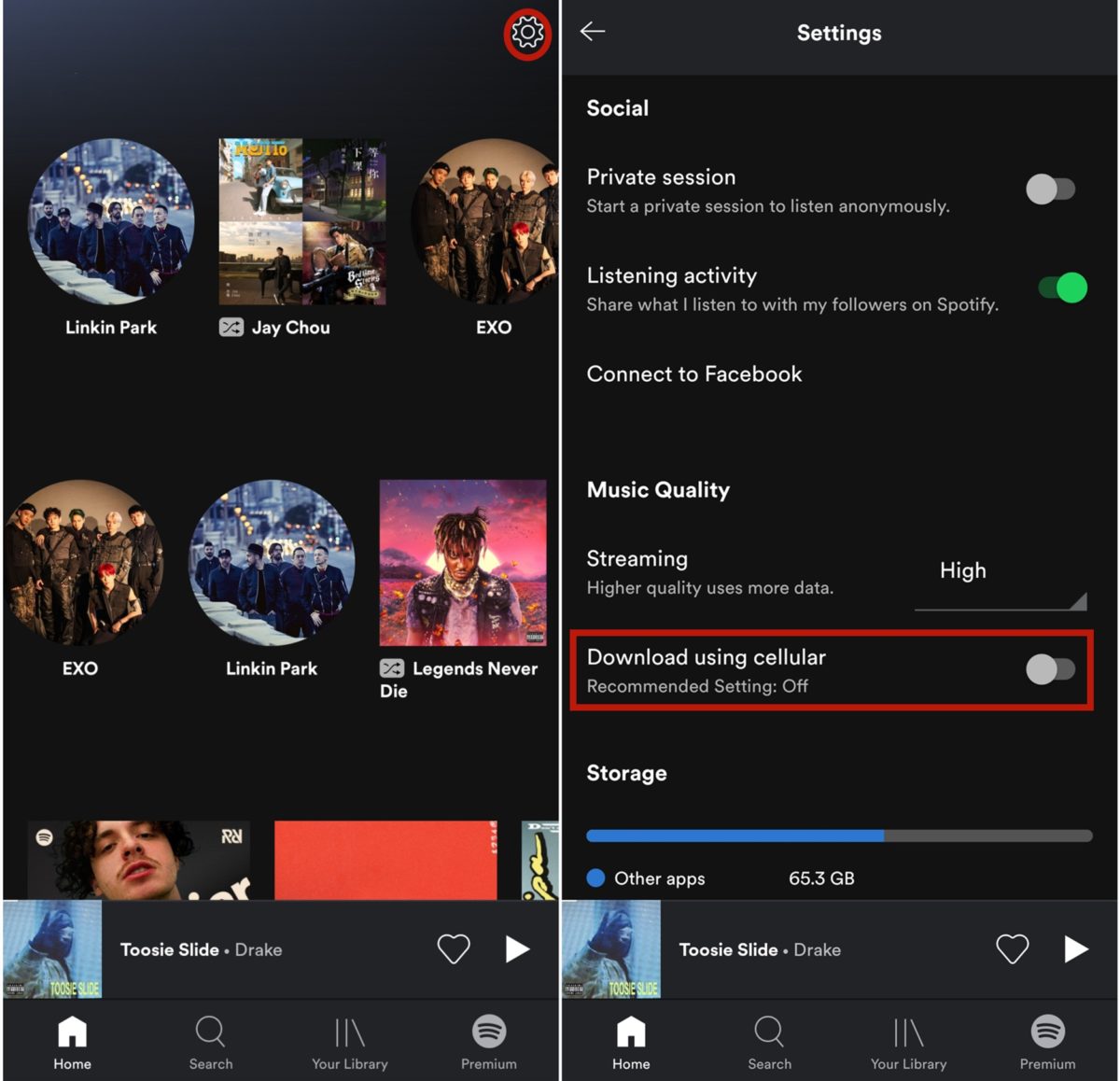Viewport: 1120px width, 1081px height.
Task: Toggle Private session switch
Action: point(1051,190)
